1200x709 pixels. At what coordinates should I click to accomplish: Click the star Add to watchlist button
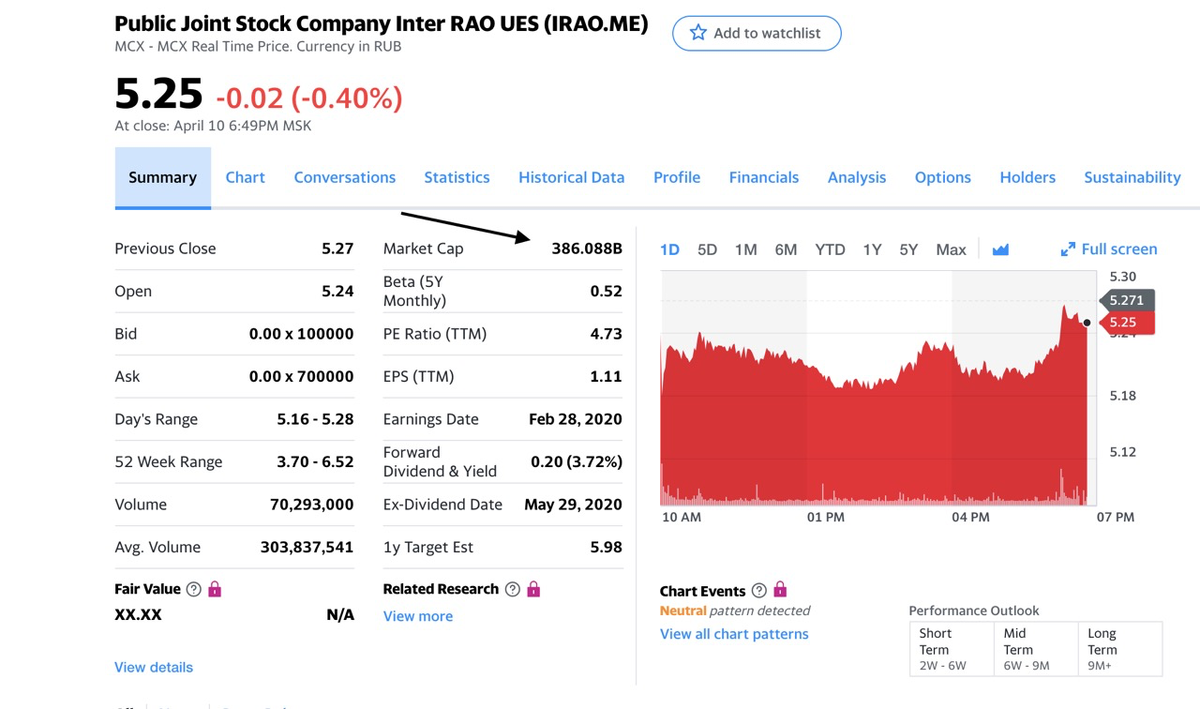[x=756, y=33]
